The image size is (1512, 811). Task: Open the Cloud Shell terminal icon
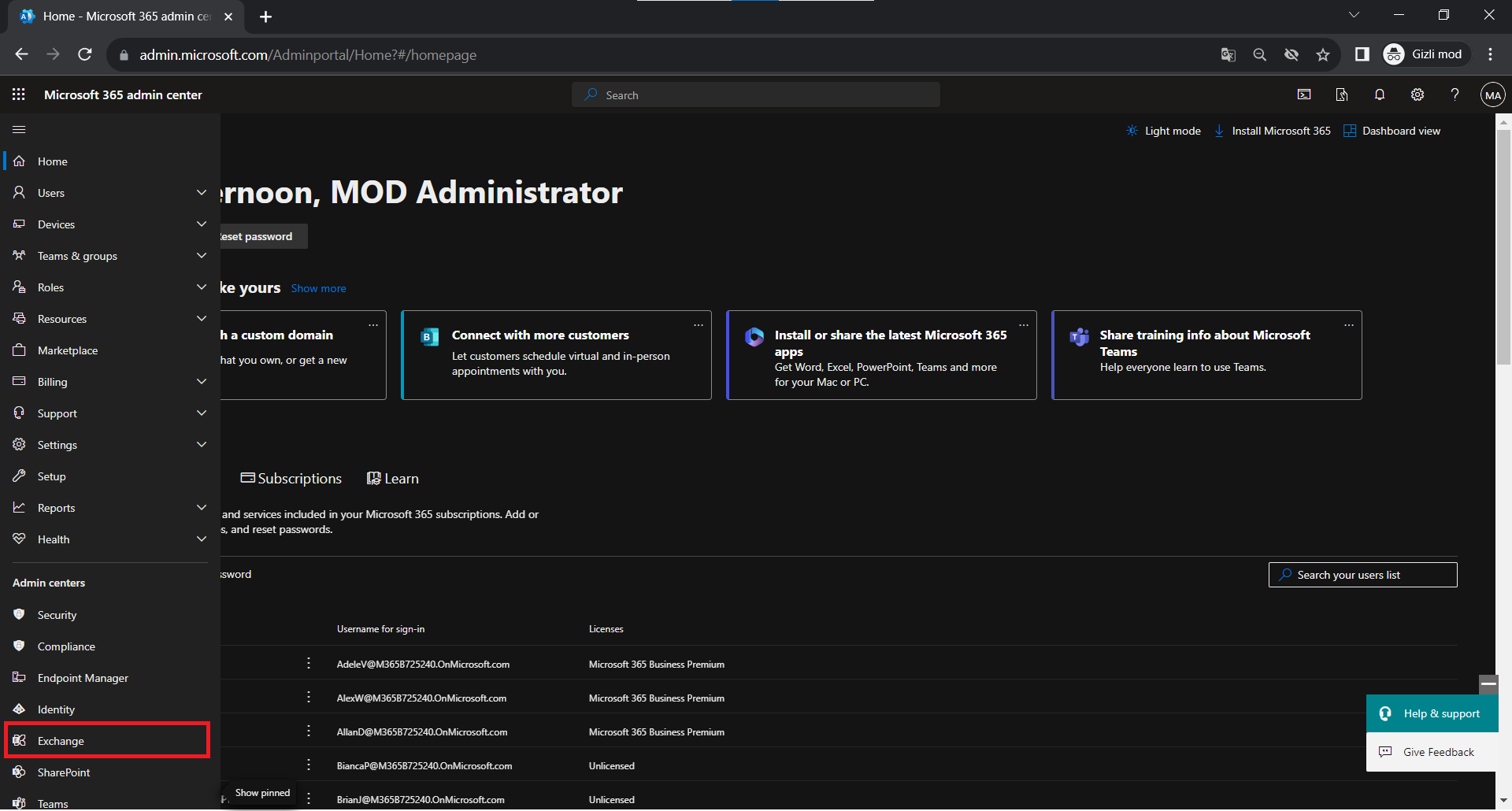(1304, 94)
